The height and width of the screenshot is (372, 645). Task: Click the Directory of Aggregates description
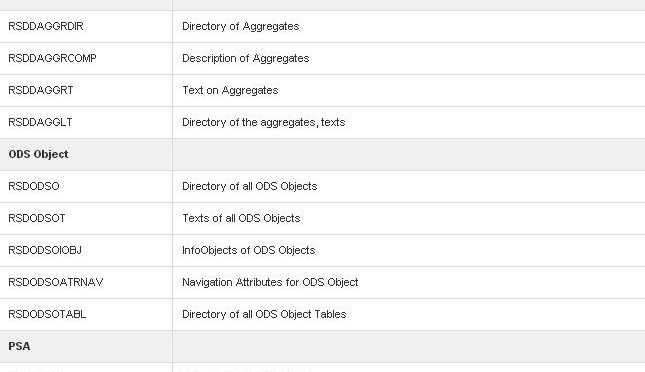pos(241,26)
